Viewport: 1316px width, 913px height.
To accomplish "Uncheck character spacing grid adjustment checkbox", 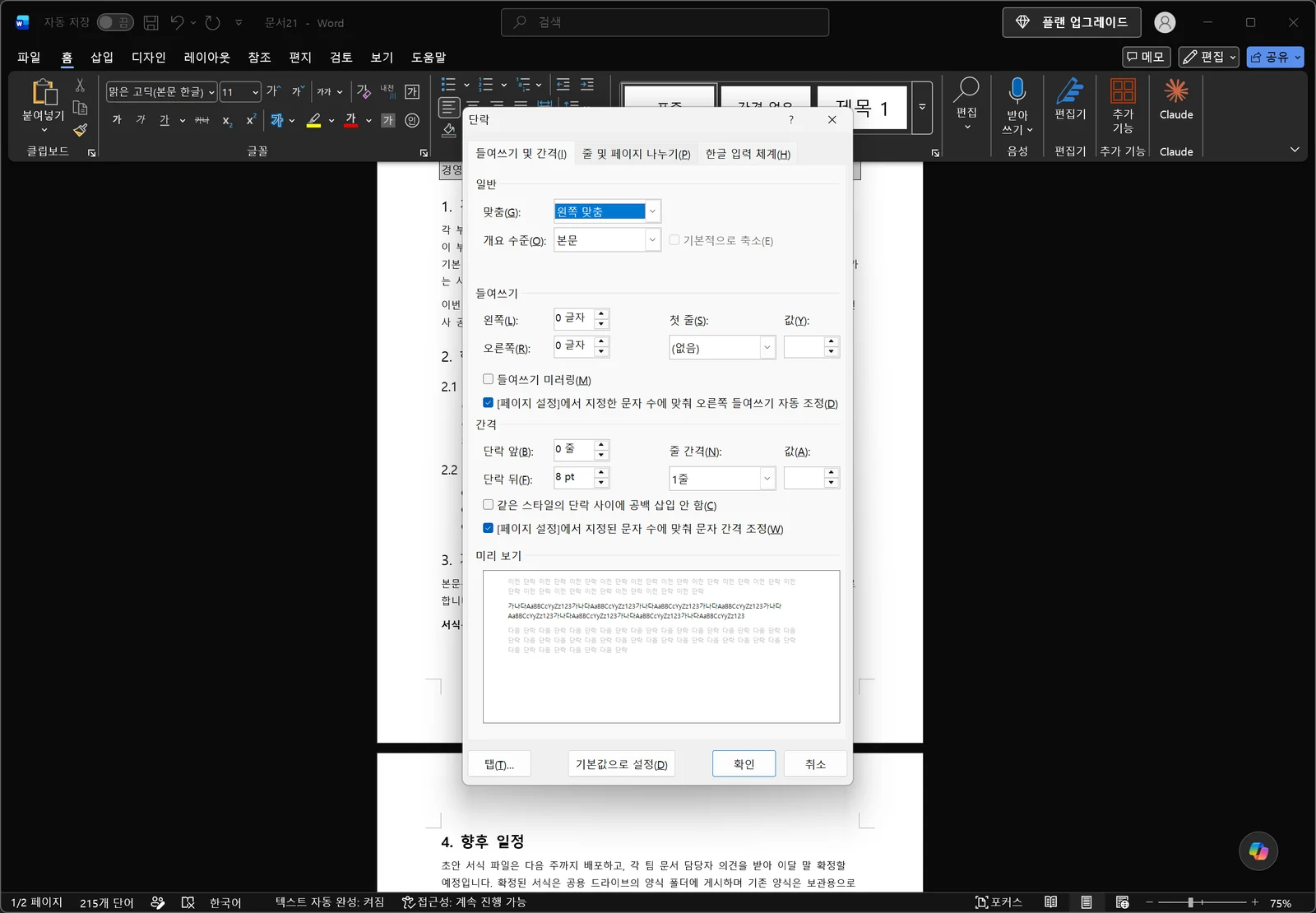I will point(488,528).
